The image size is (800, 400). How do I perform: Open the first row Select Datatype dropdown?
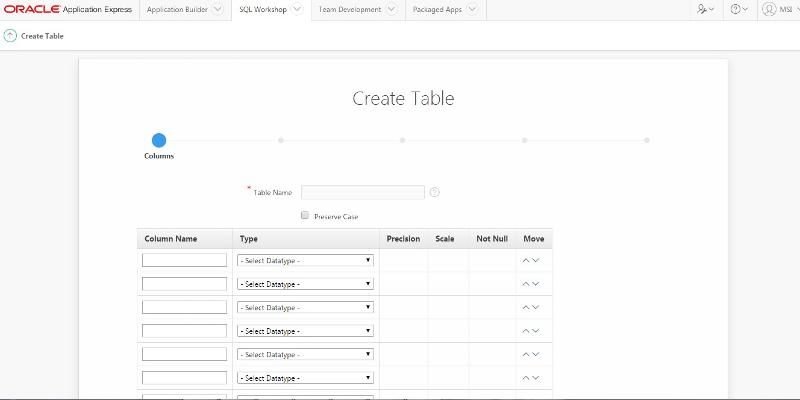[x=305, y=260]
